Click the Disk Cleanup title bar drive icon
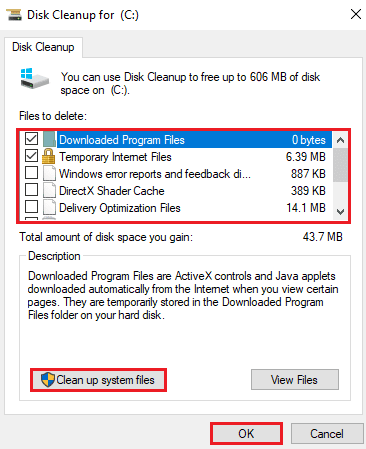 click(14, 15)
